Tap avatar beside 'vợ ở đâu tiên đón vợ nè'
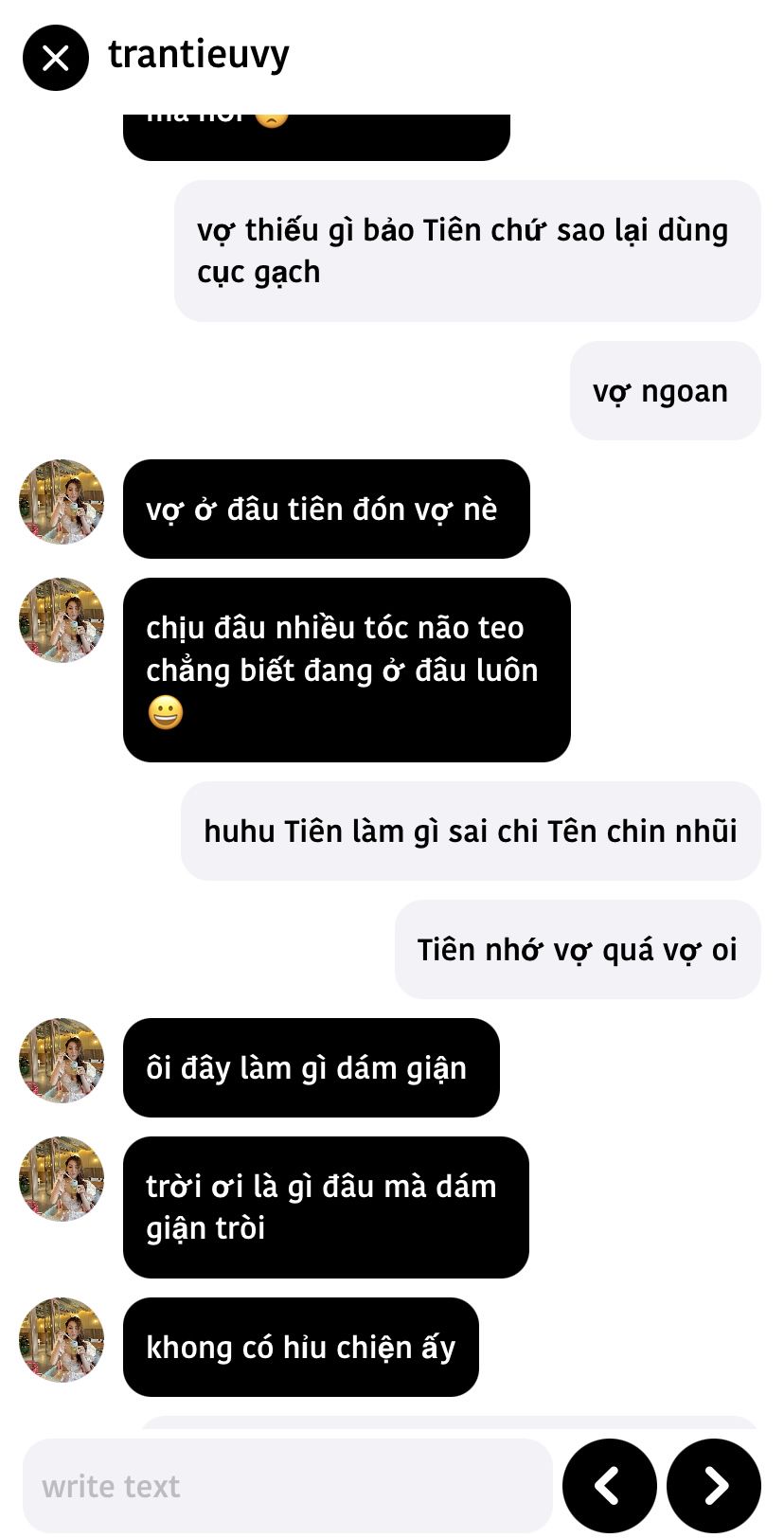 tap(62, 502)
